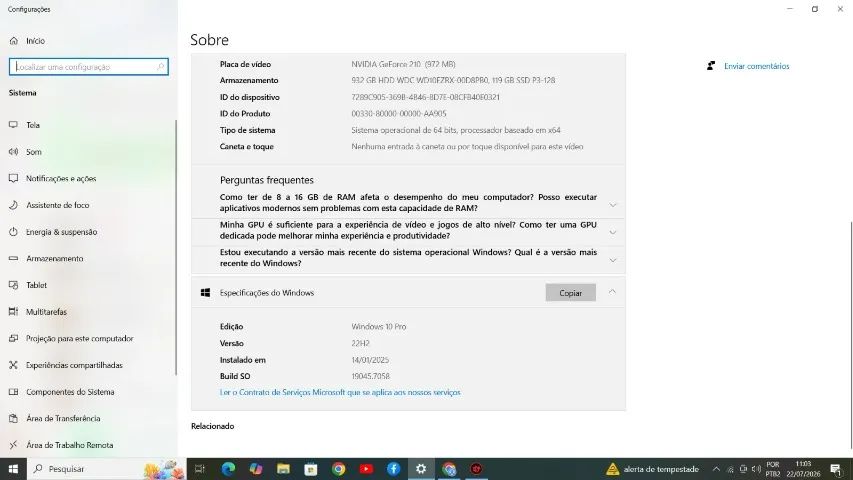Open Assistente de foco settings

49,205
